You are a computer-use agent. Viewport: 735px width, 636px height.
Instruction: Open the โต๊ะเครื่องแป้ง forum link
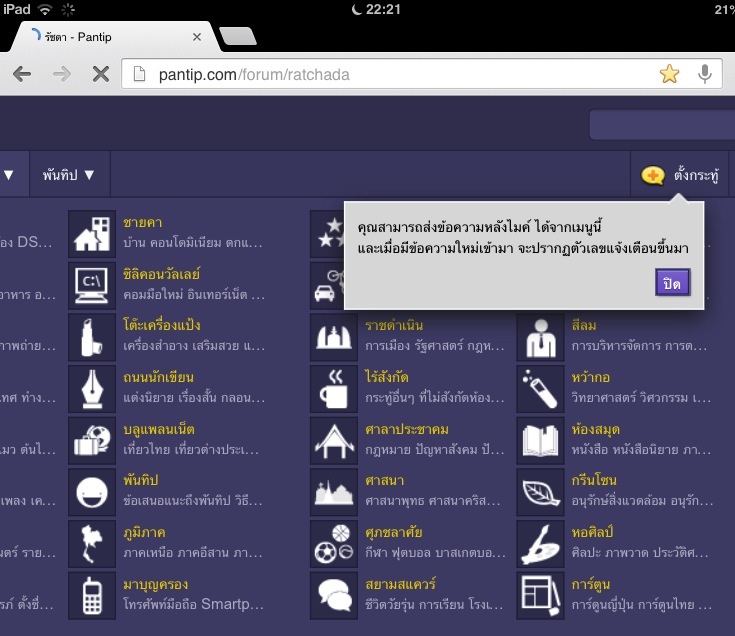162,325
